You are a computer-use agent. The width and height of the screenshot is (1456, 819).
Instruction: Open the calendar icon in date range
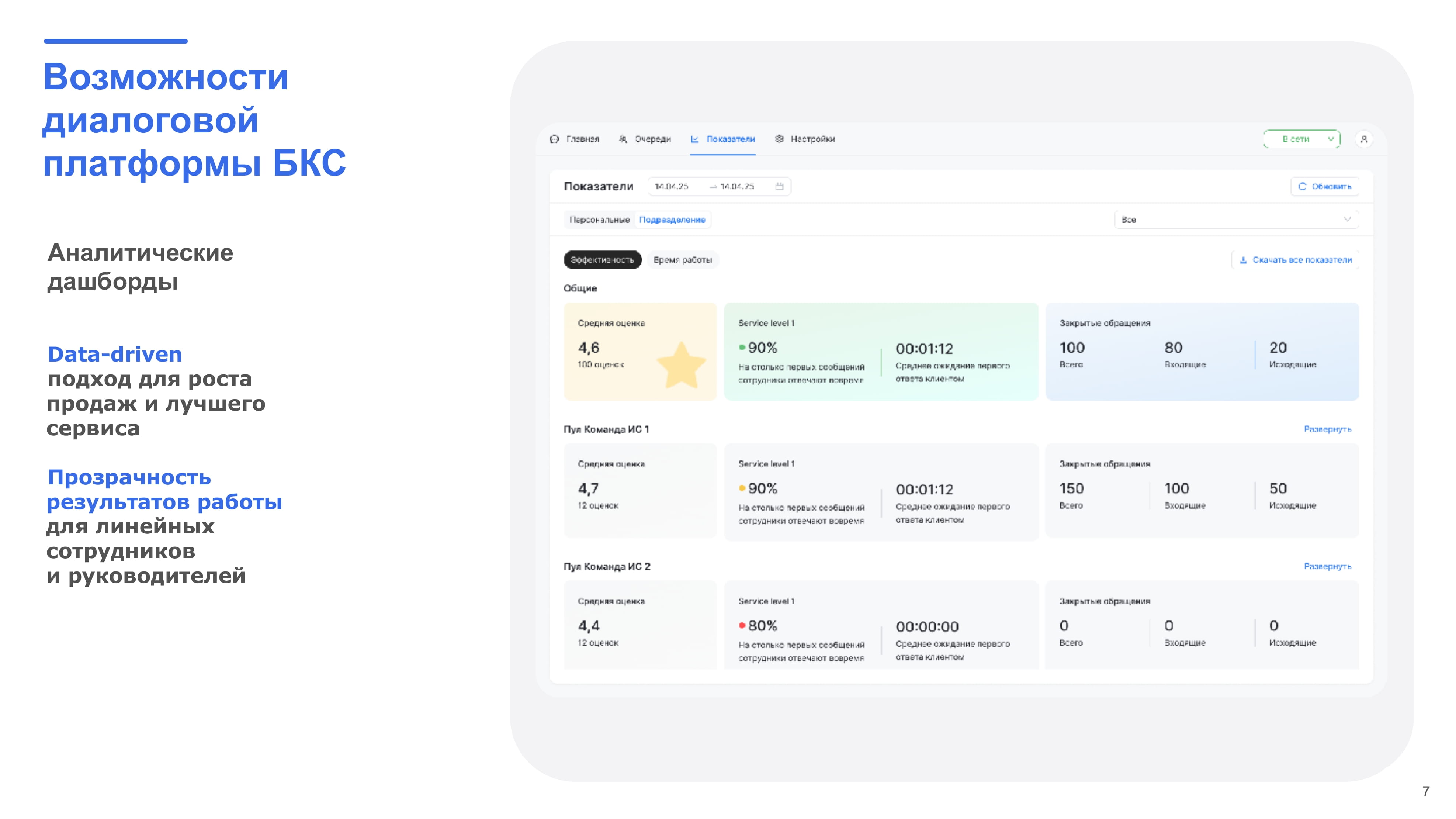coord(779,186)
